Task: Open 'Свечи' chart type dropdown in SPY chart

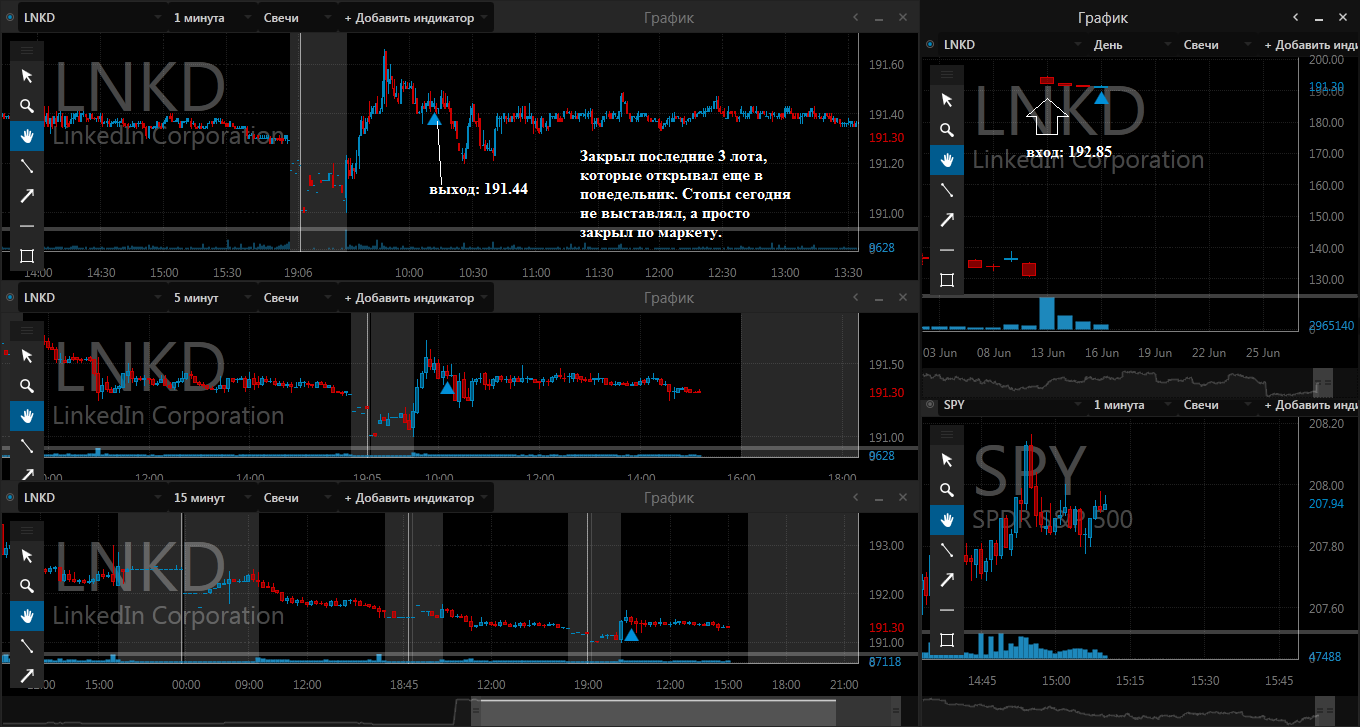Action: tap(1216, 404)
